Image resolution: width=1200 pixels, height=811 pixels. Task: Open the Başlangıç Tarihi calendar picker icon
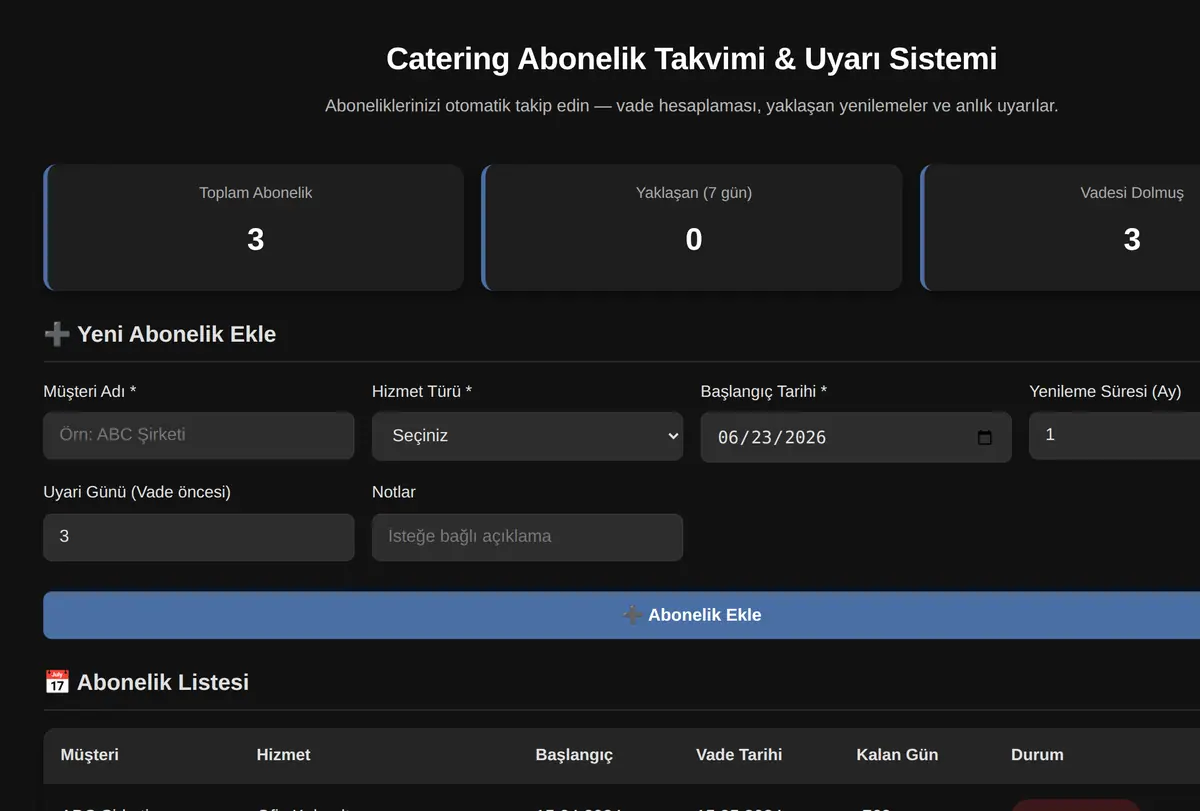pyautogui.click(x=984, y=438)
